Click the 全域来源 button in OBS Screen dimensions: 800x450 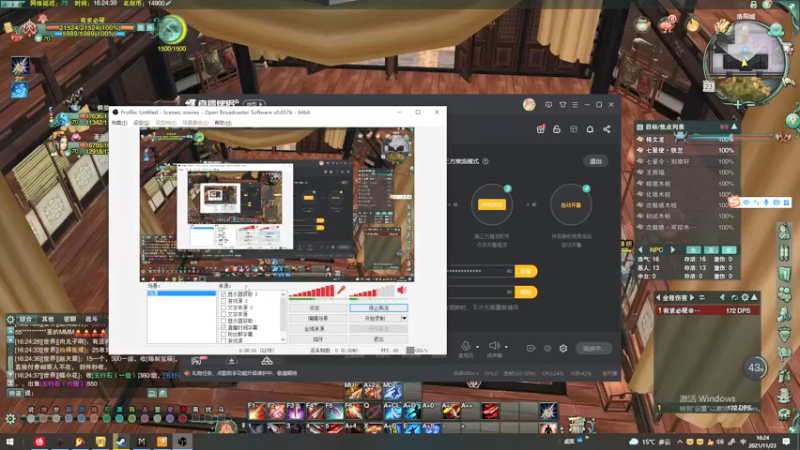click(x=318, y=329)
